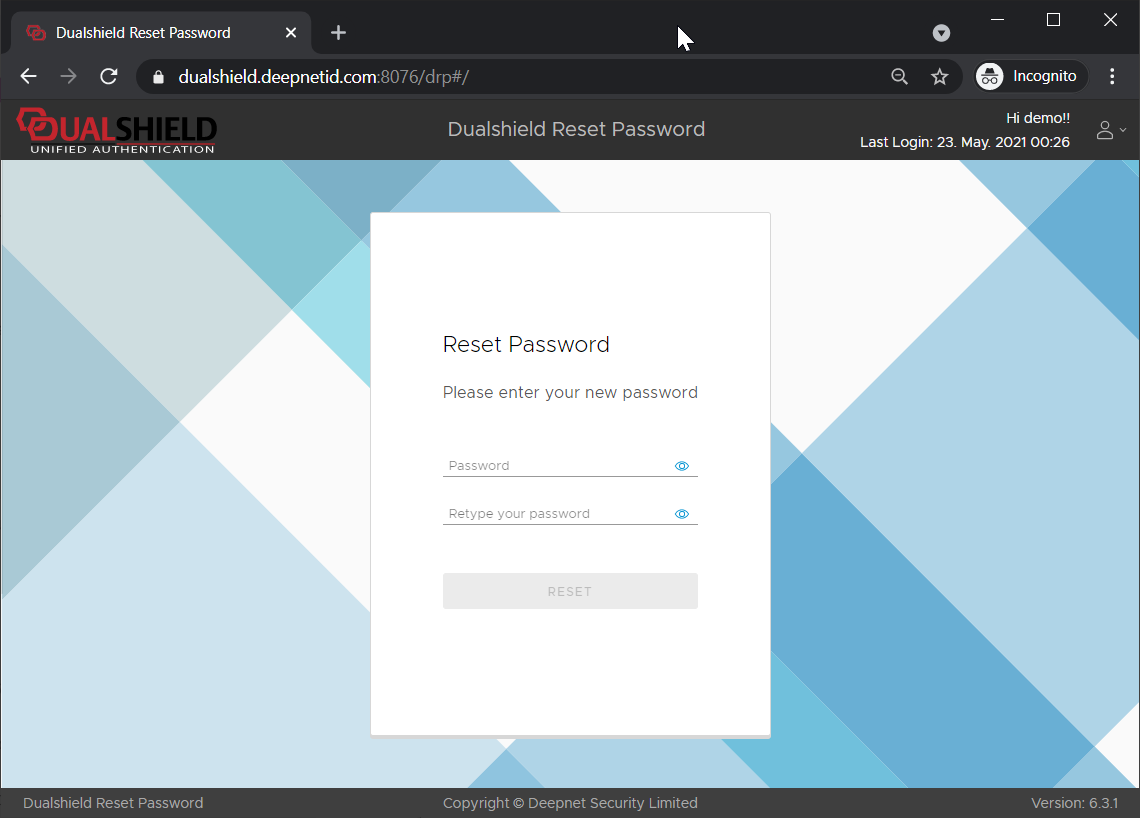
Task: Go forward in browser history
Action: (x=68, y=76)
